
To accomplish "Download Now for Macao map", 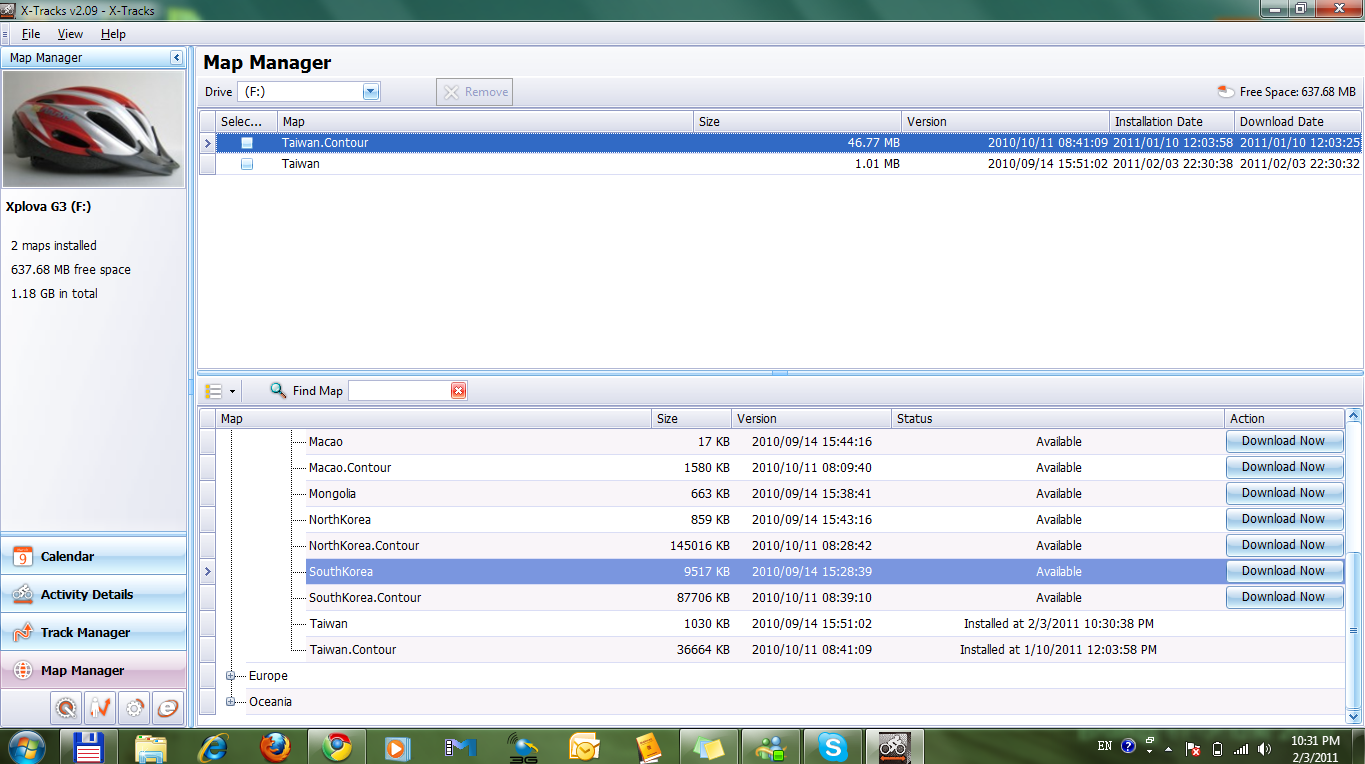I will 1283,441.
